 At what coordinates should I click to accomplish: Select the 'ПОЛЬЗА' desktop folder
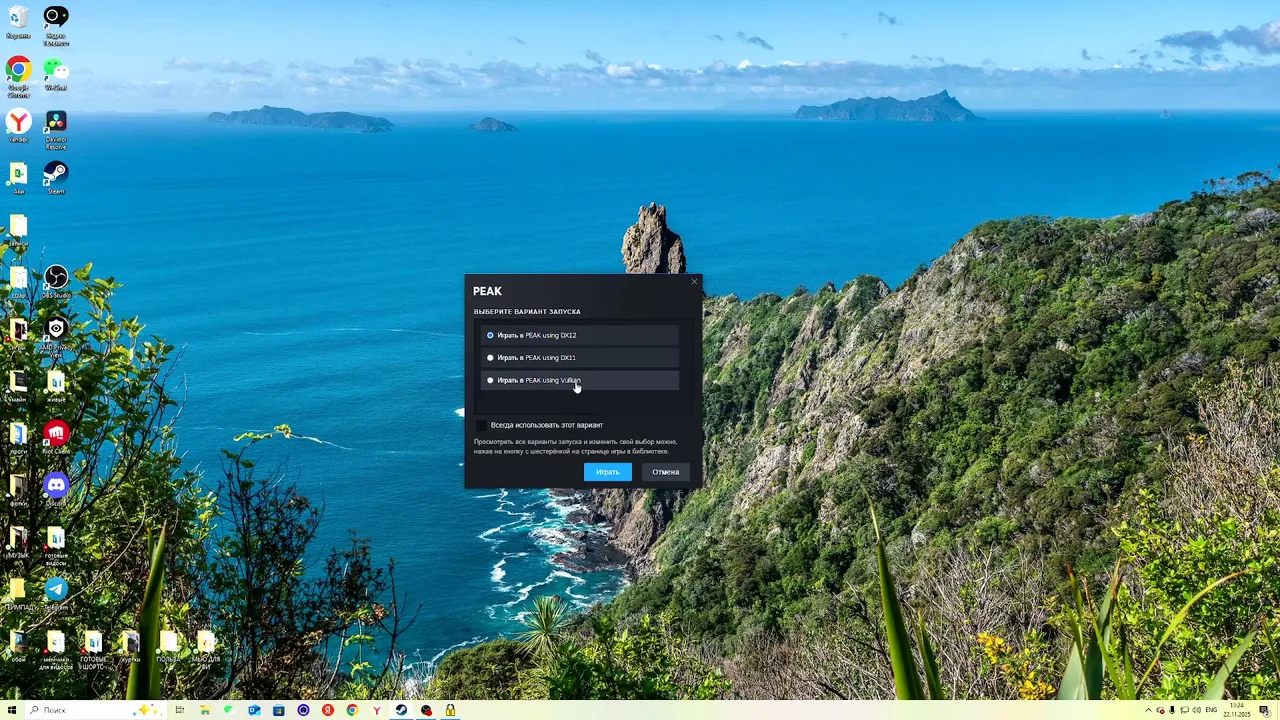point(168,646)
